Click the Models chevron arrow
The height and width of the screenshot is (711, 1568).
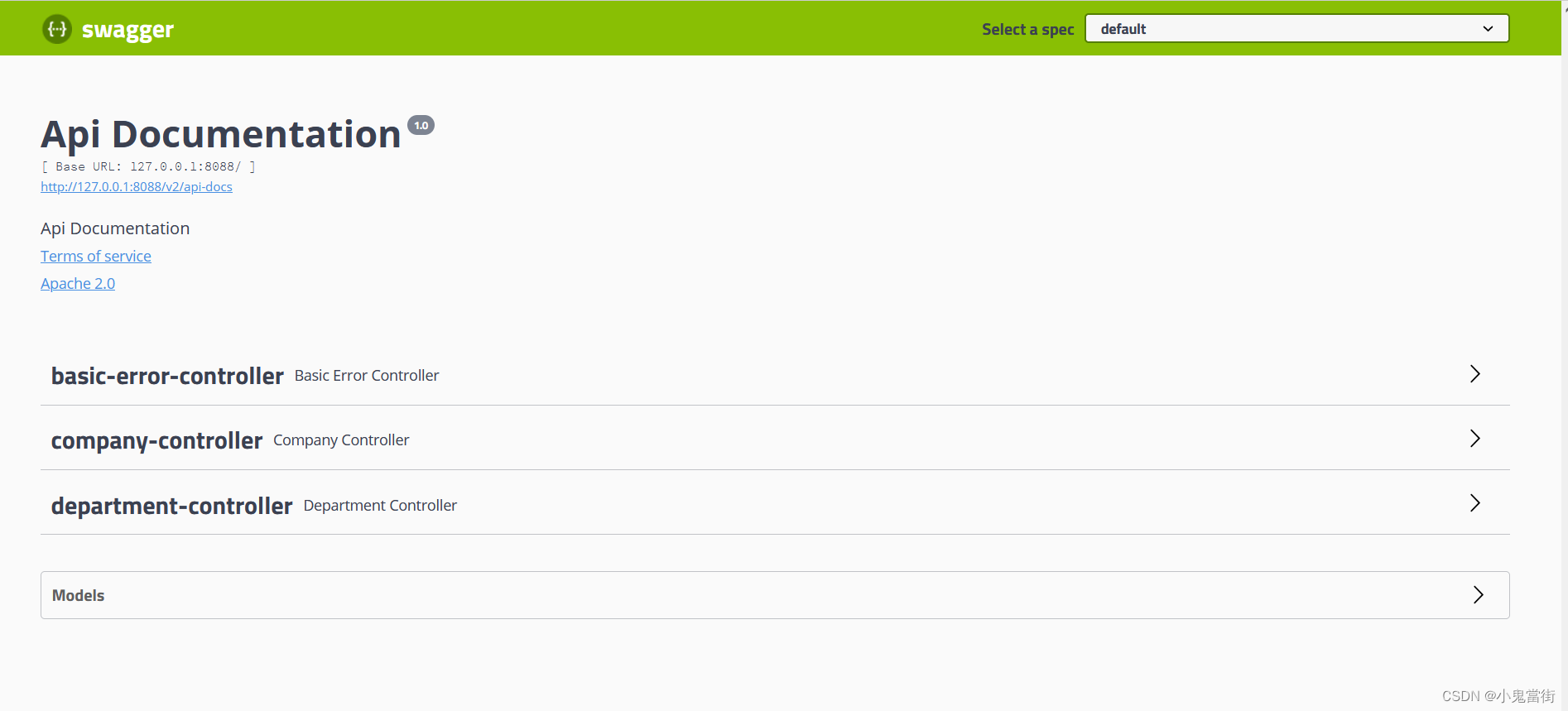1478,595
